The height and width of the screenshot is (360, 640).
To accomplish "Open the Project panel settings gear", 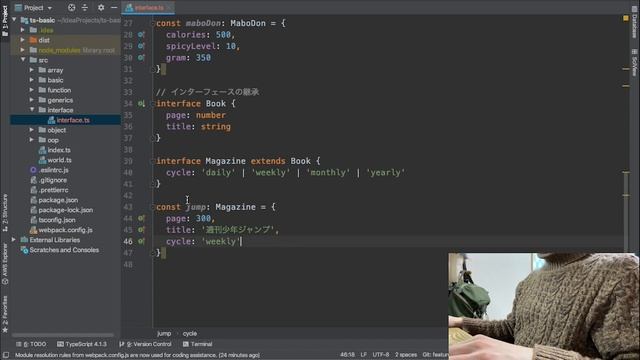I will pos(101,7).
